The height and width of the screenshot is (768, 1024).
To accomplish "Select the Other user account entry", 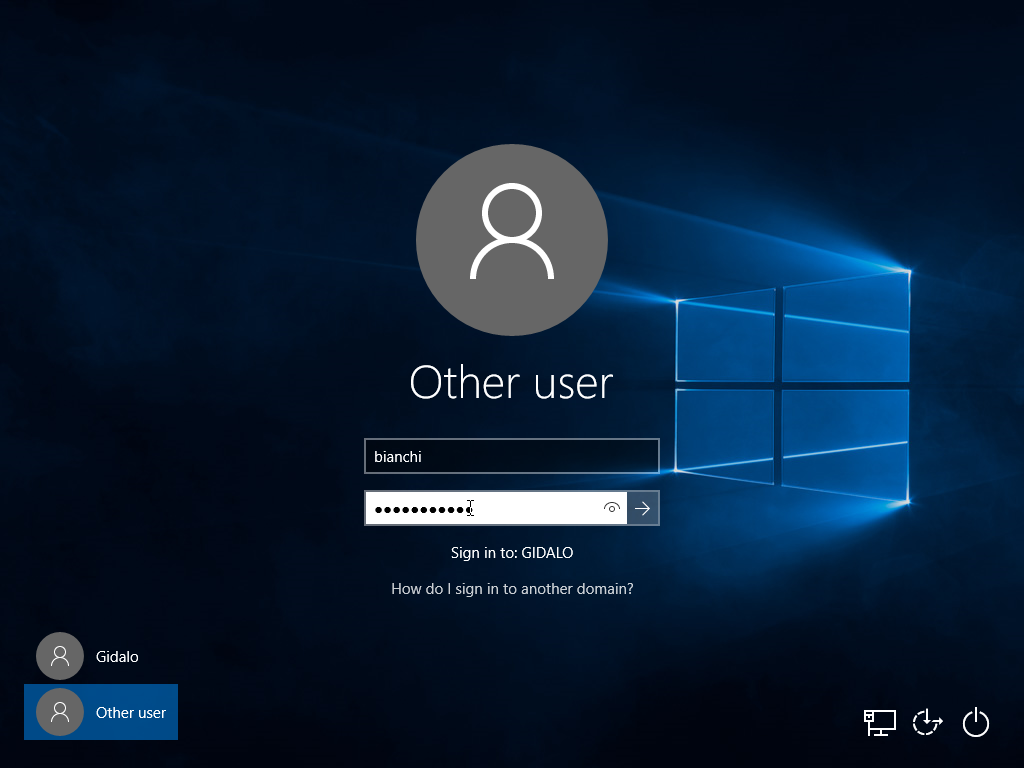I will pos(101,712).
